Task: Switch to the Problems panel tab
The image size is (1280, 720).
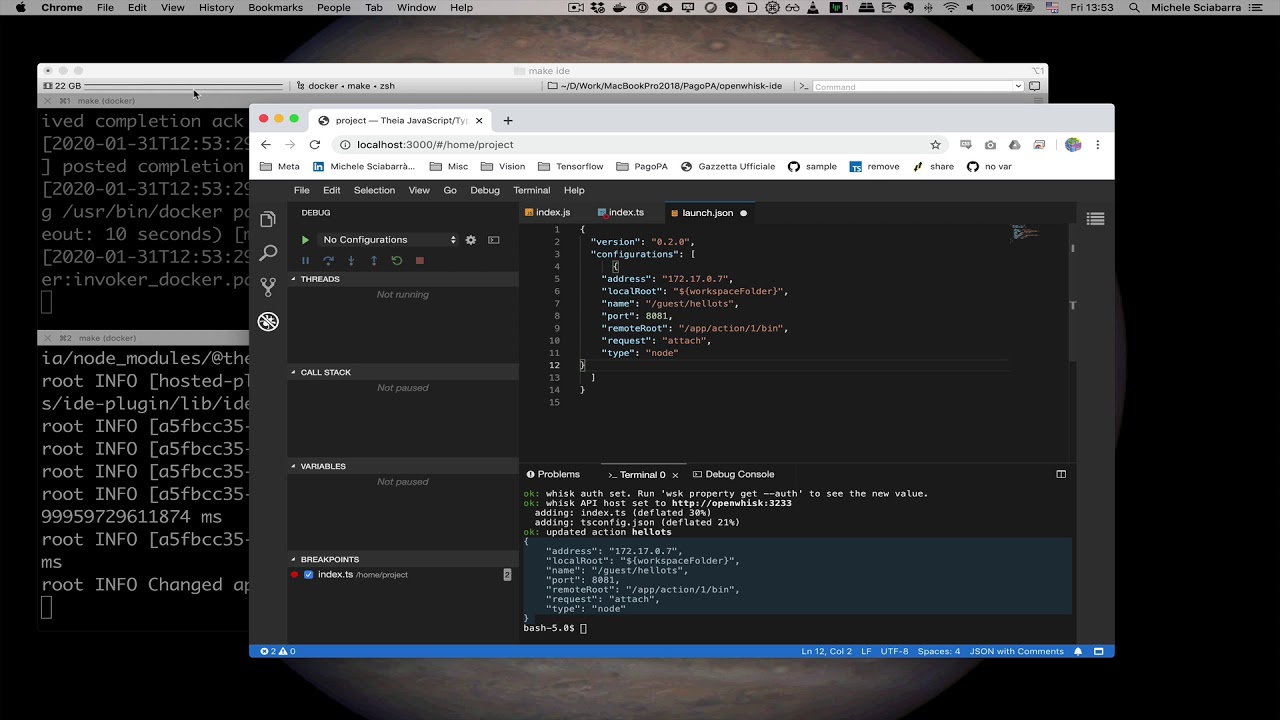Action: 553,475
